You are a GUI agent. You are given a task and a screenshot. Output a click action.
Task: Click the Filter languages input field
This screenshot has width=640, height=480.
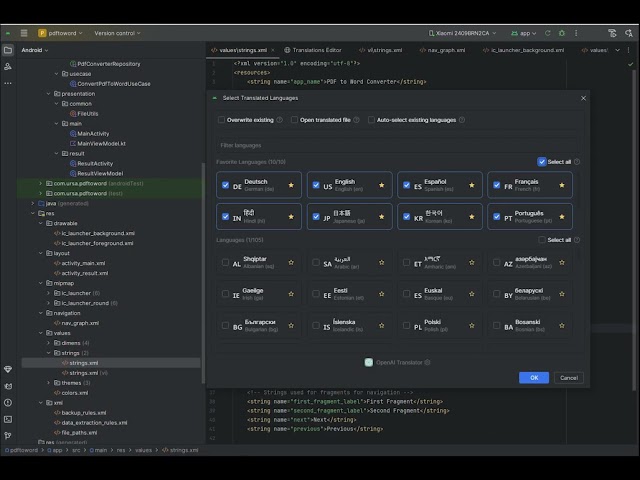397,145
